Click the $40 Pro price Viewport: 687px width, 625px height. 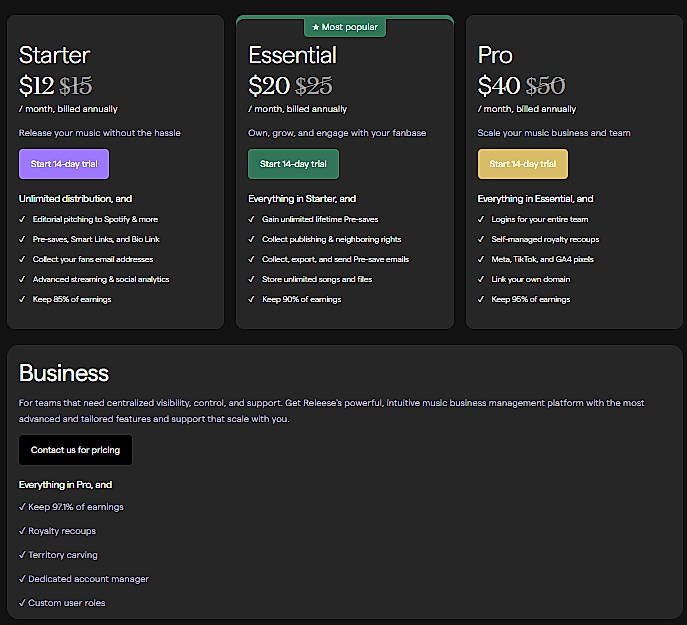[x=499, y=85]
